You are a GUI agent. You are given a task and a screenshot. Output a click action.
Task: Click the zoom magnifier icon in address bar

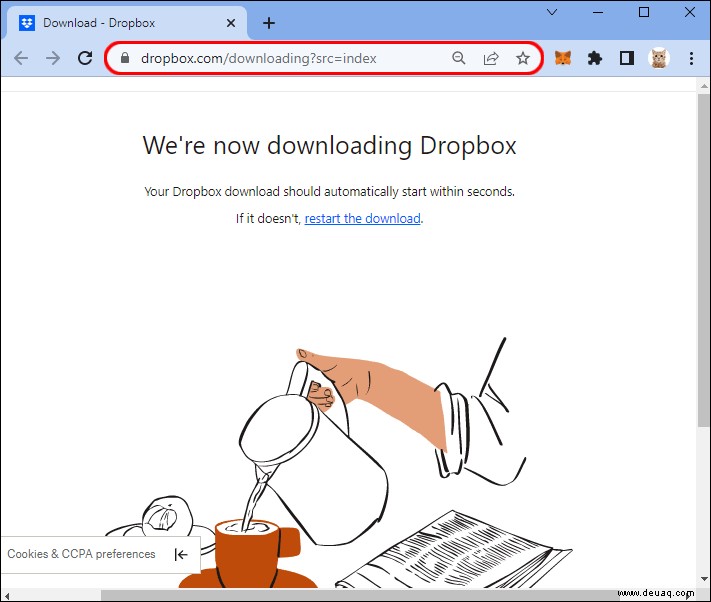click(459, 58)
